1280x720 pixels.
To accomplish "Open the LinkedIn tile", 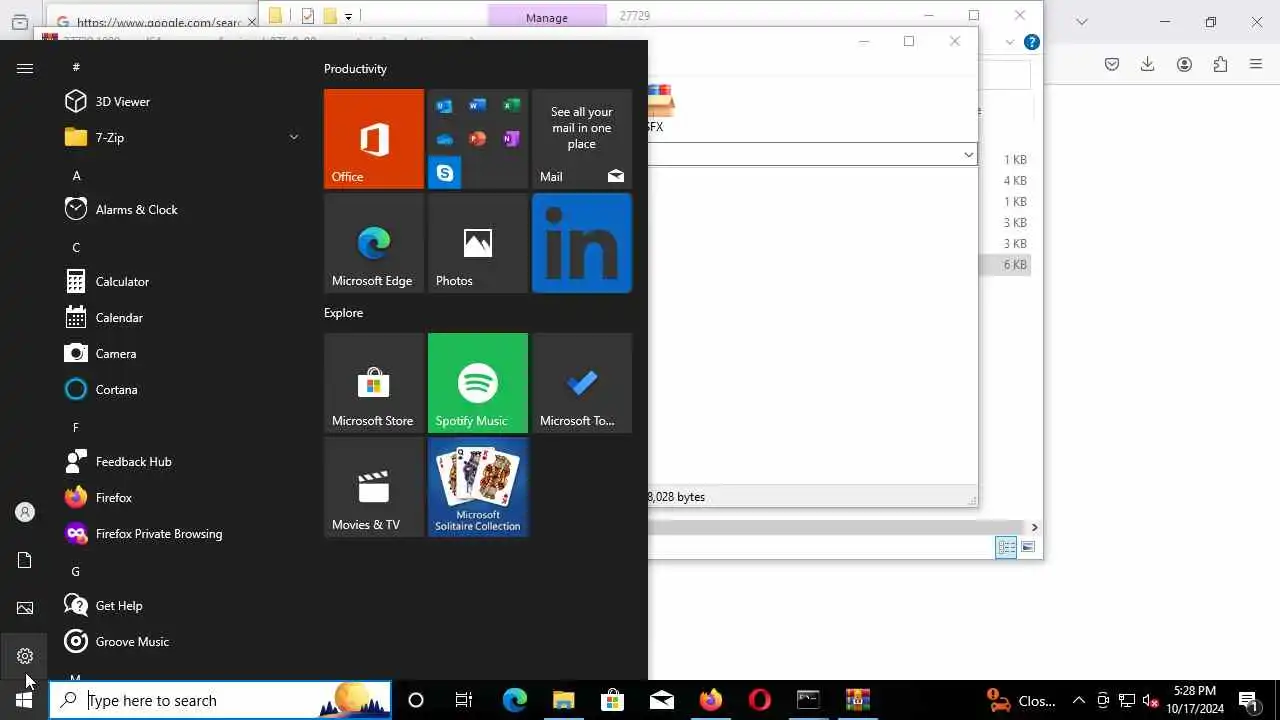I will [x=582, y=243].
